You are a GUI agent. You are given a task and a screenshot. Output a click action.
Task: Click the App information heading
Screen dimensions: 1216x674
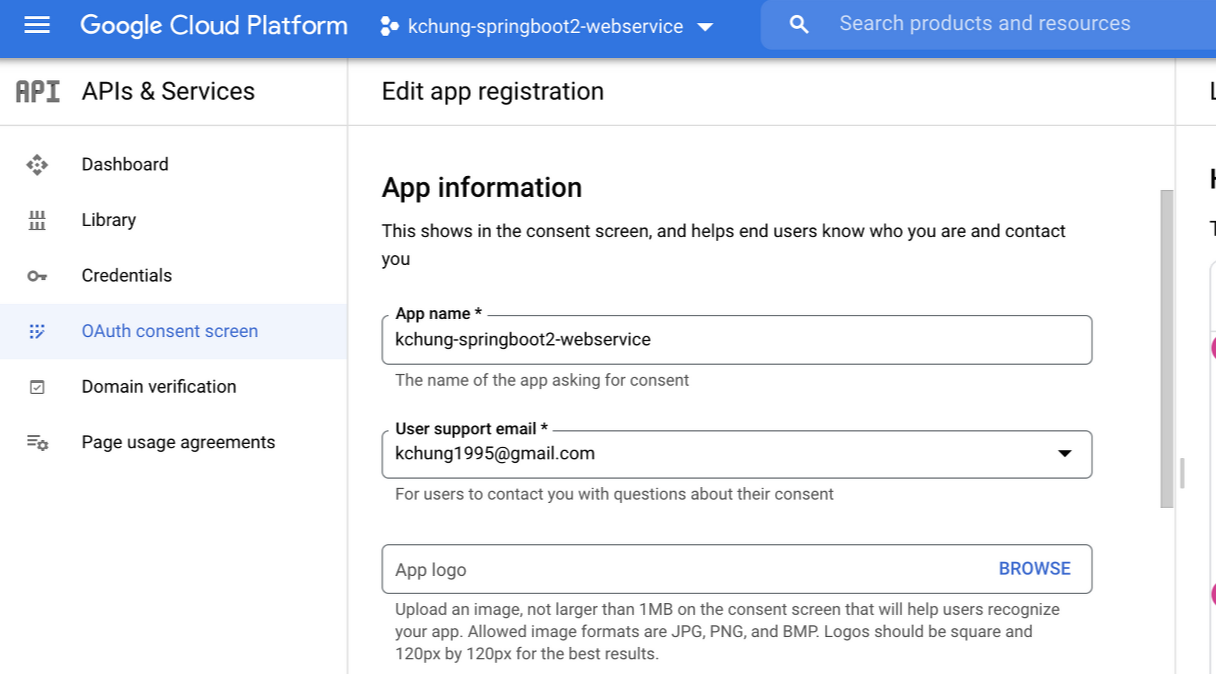(x=482, y=188)
